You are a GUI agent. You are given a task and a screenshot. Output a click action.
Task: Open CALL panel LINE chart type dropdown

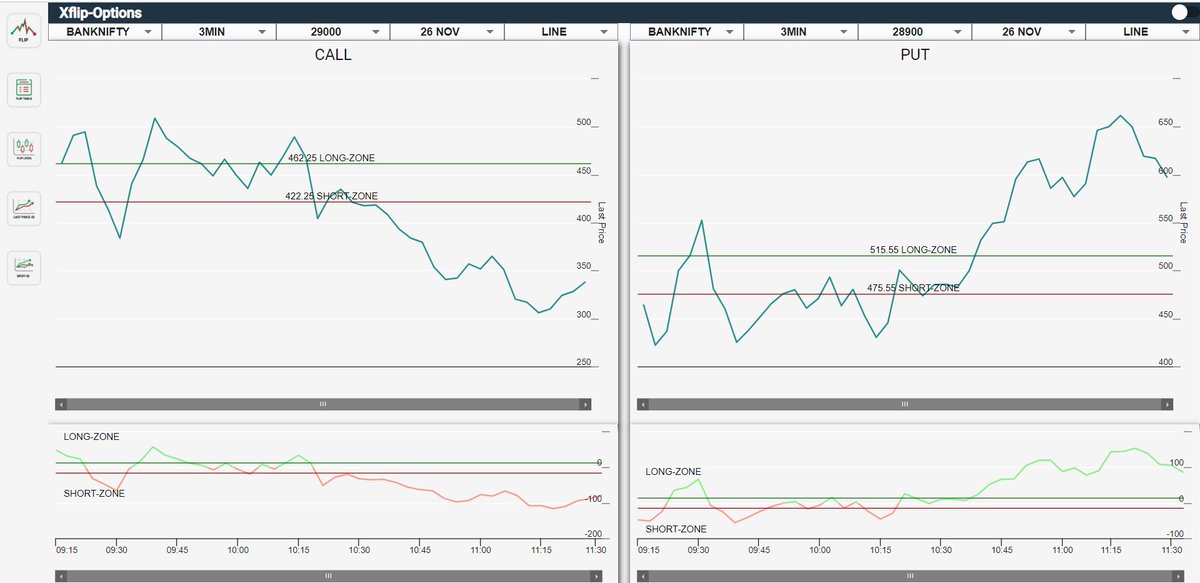(x=561, y=31)
